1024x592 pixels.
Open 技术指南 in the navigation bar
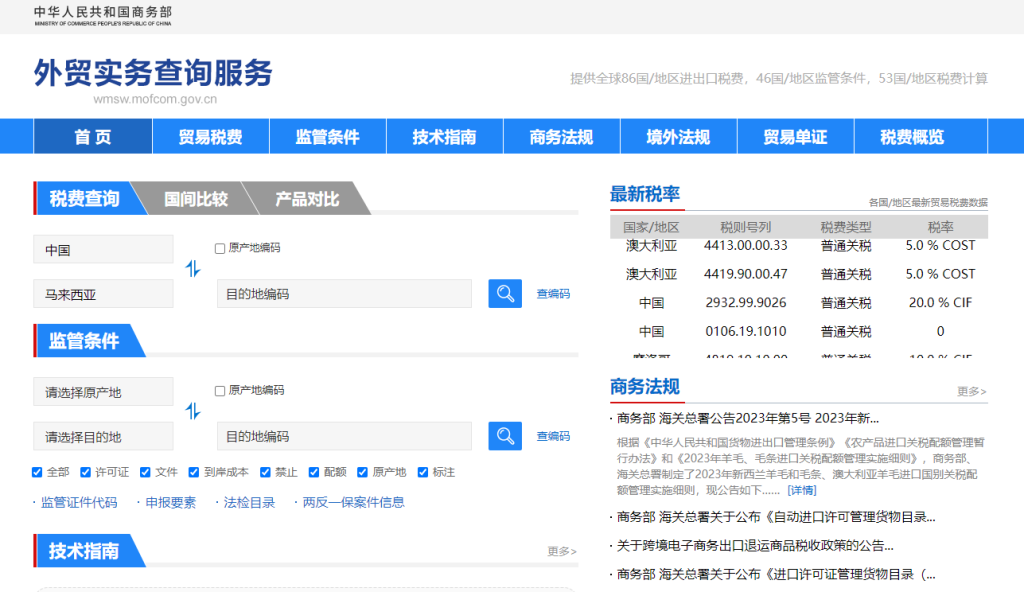pos(444,137)
